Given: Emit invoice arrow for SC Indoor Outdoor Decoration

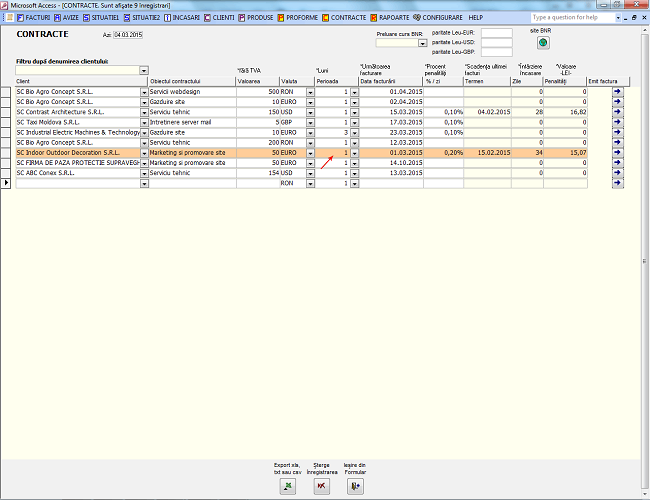Looking at the screenshot, I should tap(617, 153).
